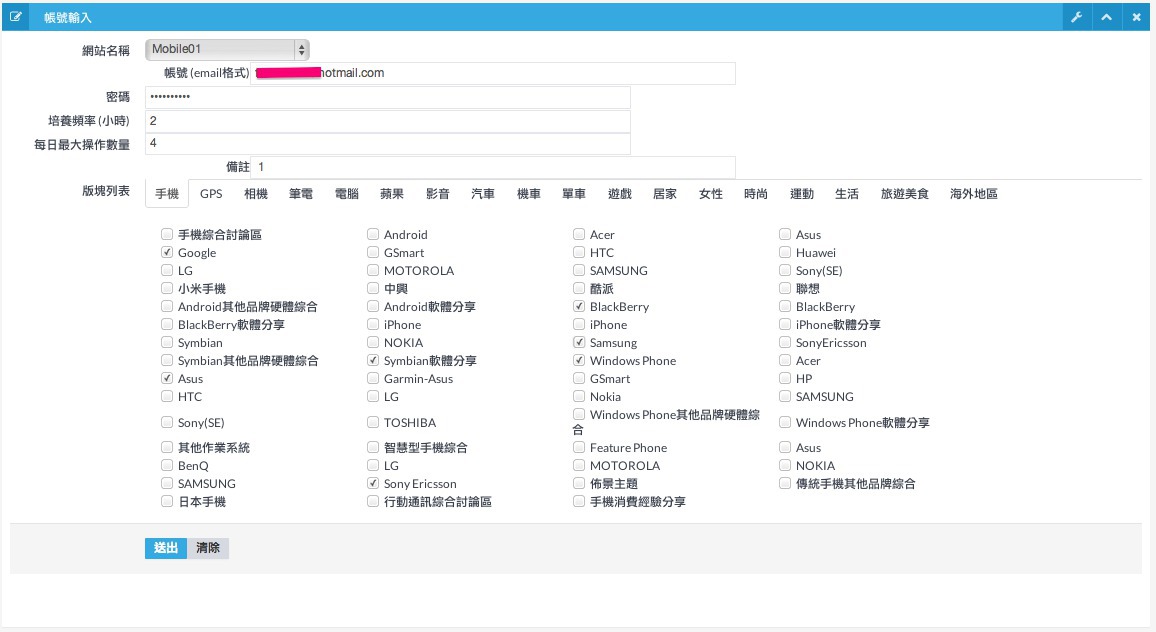This screenshot has width=1156, height=632.
Task: Open the wrench settings icon
Action: coord(1076,17)
